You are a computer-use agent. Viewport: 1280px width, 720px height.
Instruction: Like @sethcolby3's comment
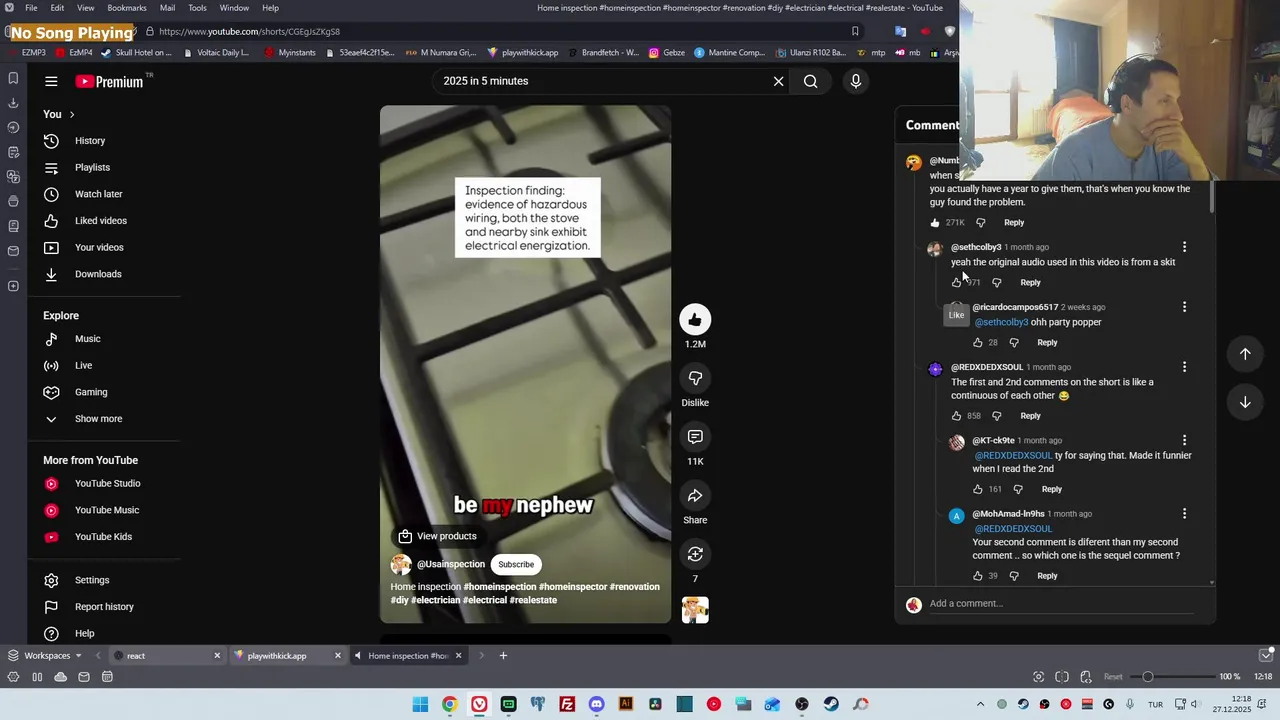click(x=957, y=282)
